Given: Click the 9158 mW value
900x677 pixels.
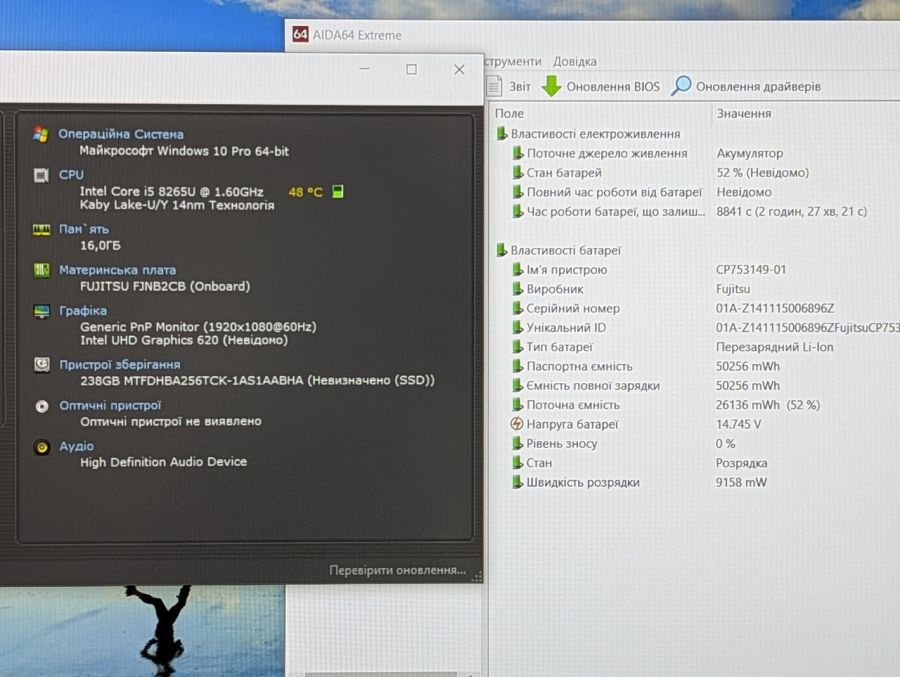Looking at the screenshot, I should pyautogui.click(x=740, y=482).
